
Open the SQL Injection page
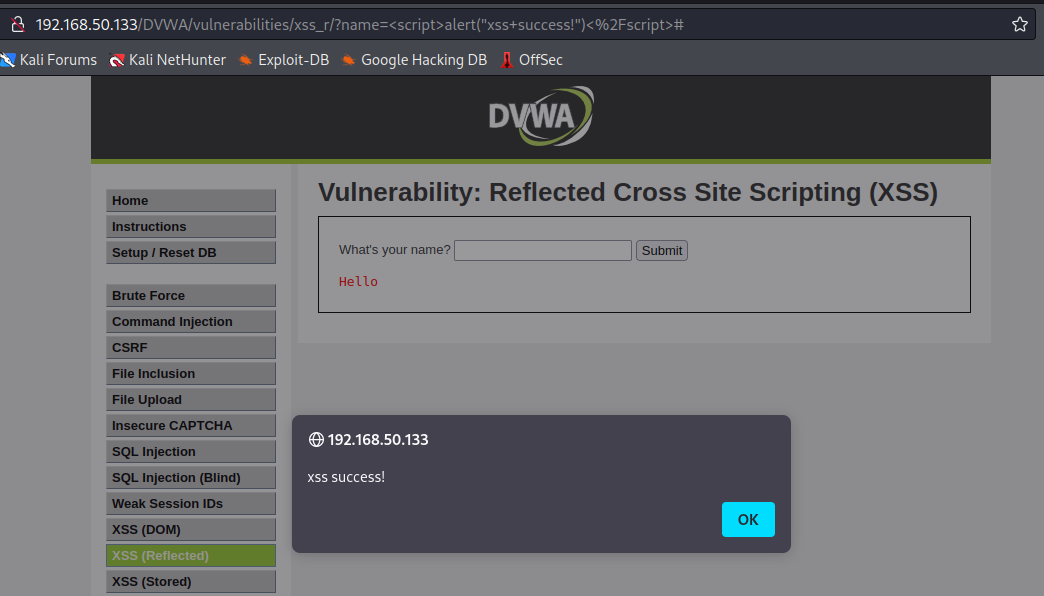[190, 451]
